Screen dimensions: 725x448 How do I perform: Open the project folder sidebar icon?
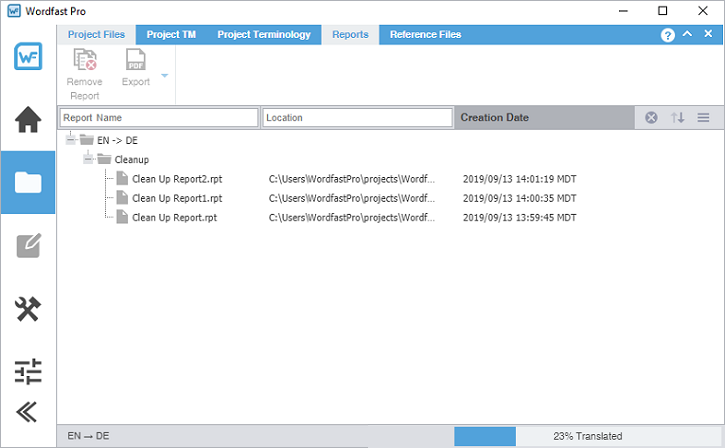coord(28,182)
